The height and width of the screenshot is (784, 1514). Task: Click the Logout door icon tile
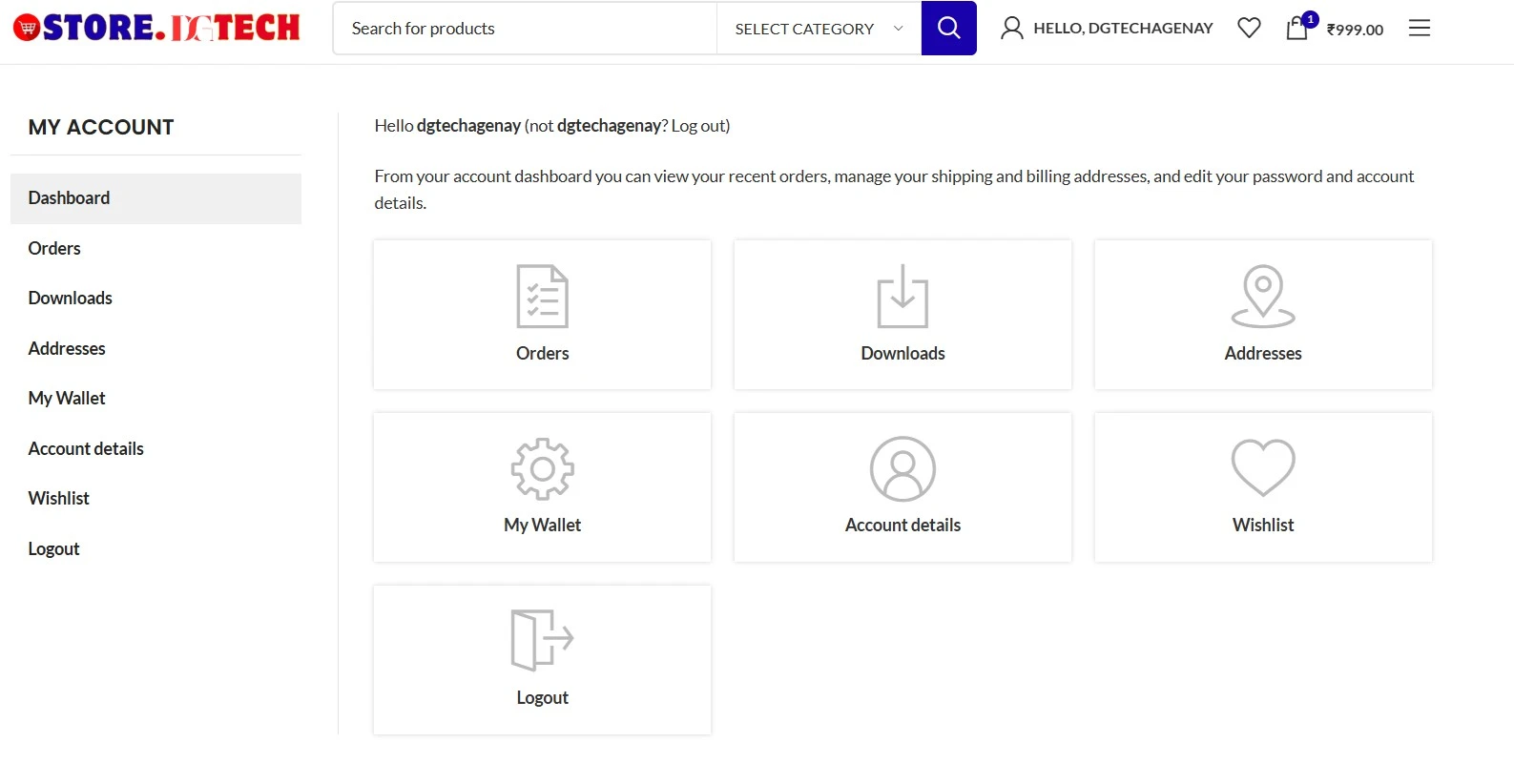point(542,640)
